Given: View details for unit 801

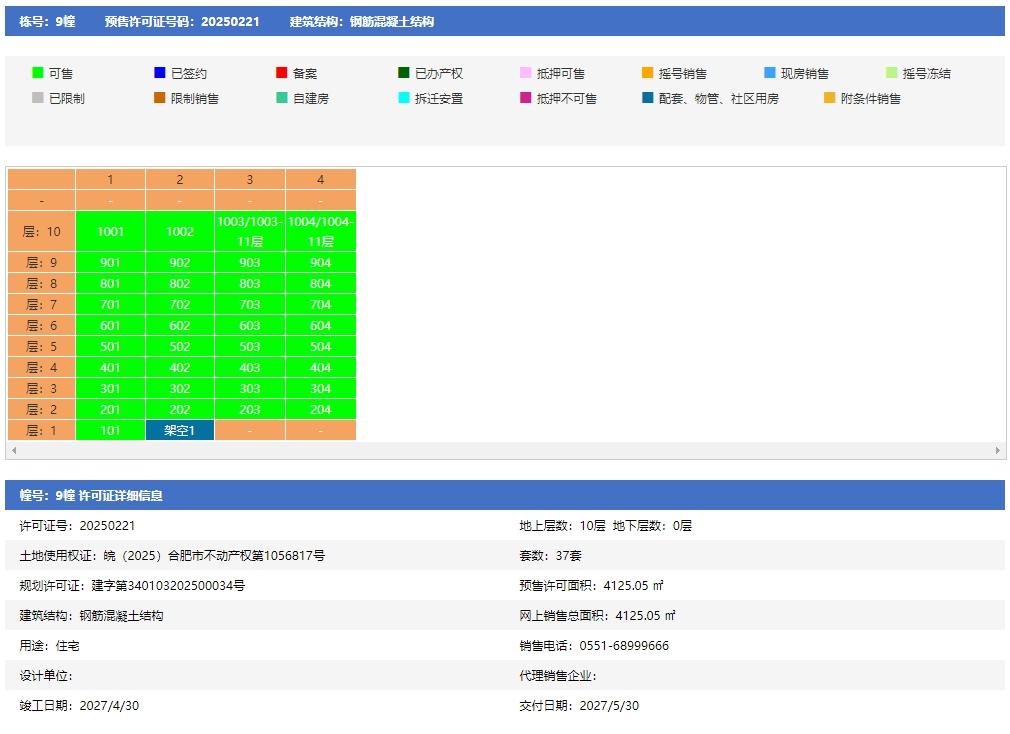Looking at the screenshot, I should [x=110, y=283].
